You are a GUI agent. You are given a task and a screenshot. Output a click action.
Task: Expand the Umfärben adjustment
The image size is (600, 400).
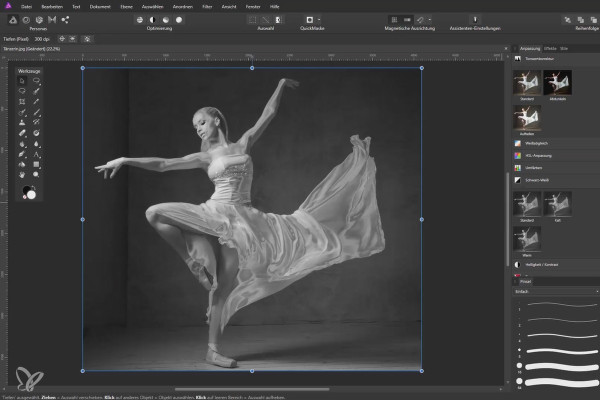tap(556, 168)
